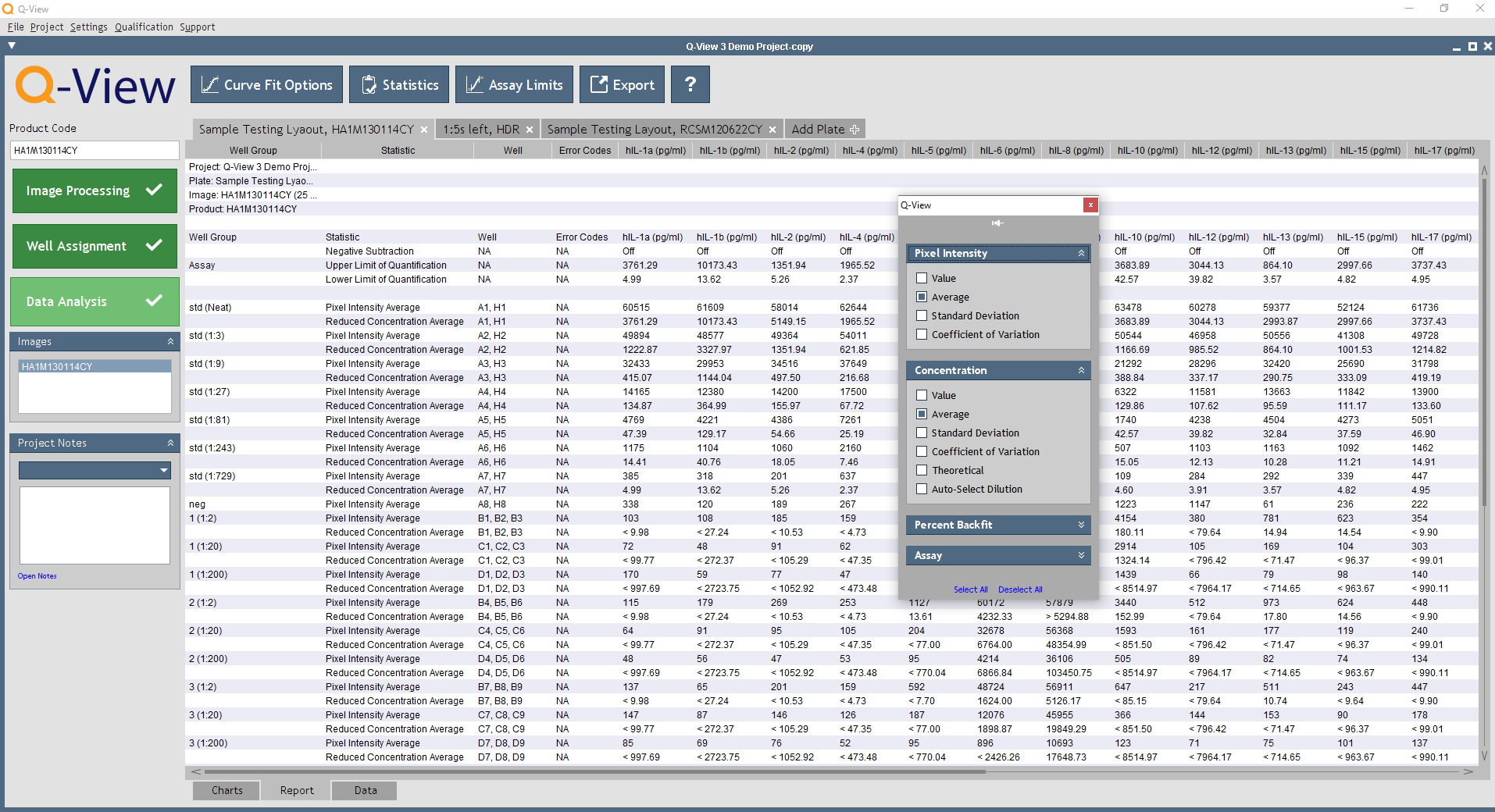This screenshot has width=1495, height=812.
Task: Click the Error Codes column header
Action: click(585, 150)
